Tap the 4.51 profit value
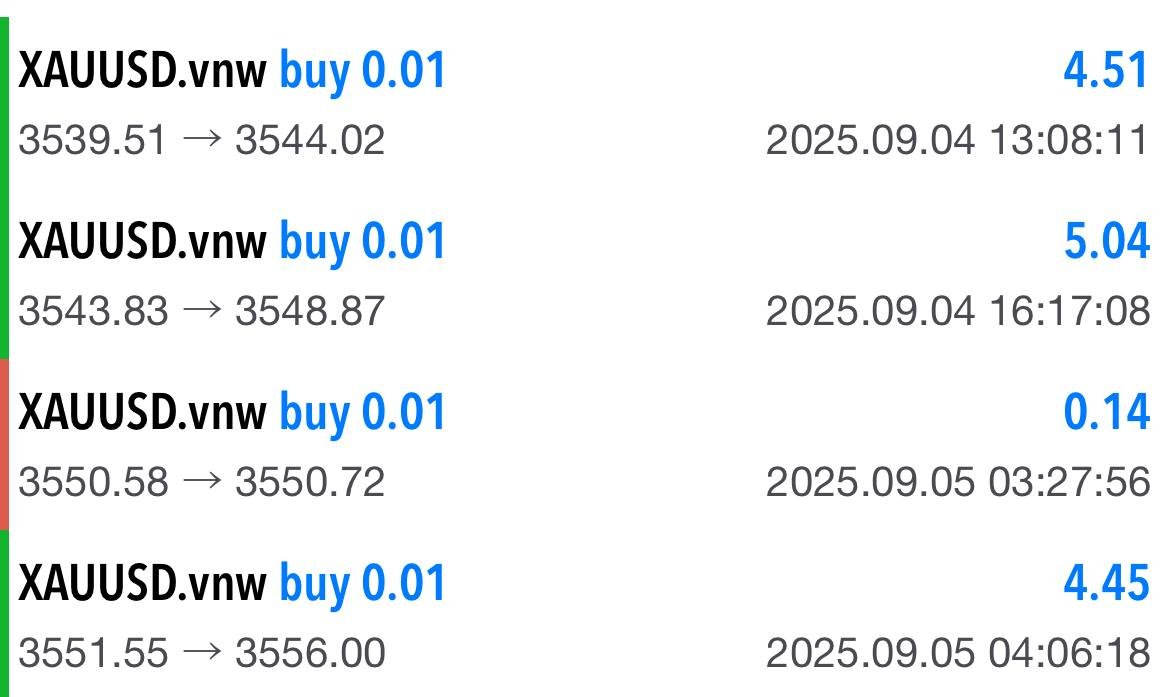Screen dimensions: 1170x697 click(1105, 72)
